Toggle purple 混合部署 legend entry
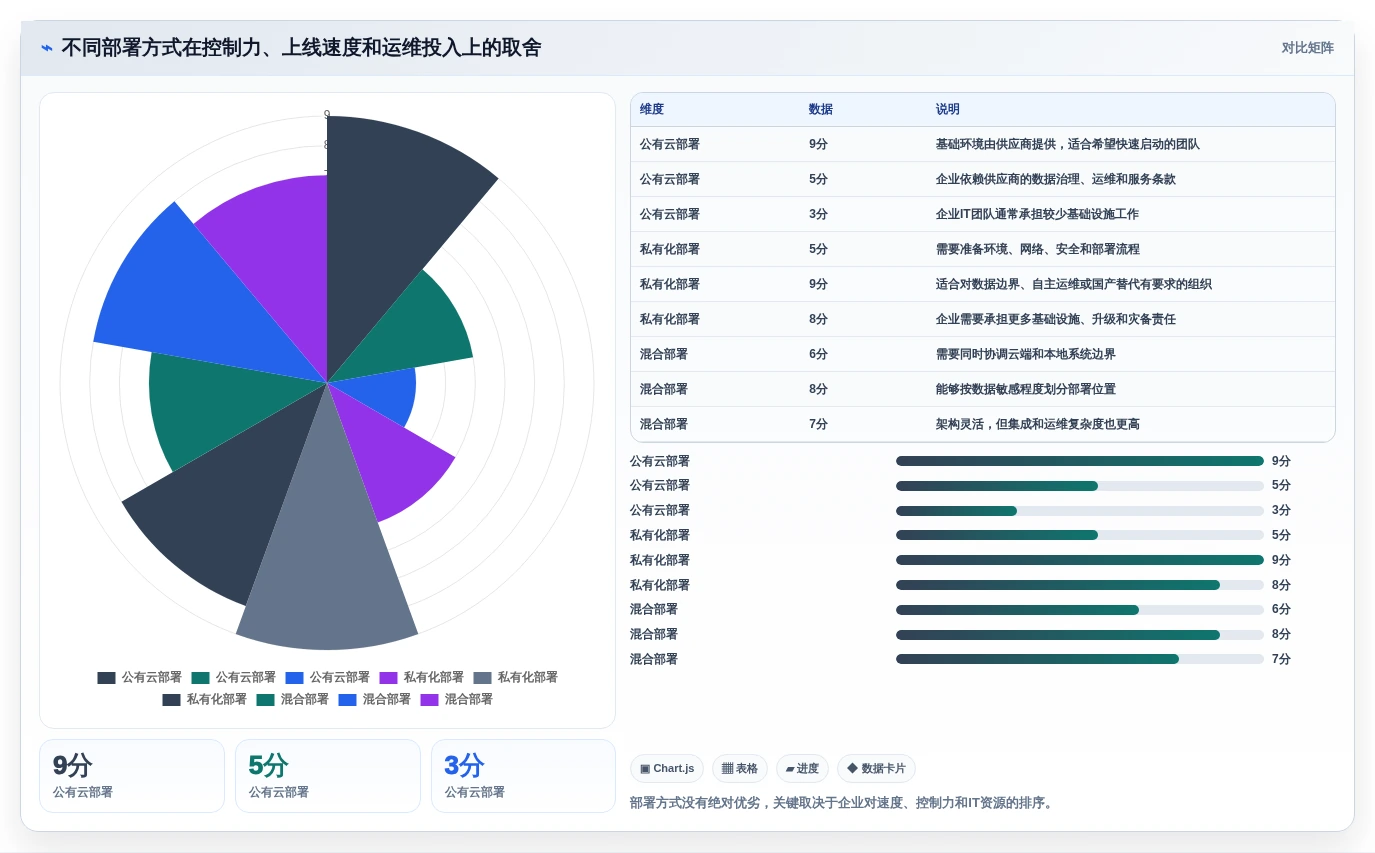Viewport: 1375px width, 853px height. click(x=456, y=700)
